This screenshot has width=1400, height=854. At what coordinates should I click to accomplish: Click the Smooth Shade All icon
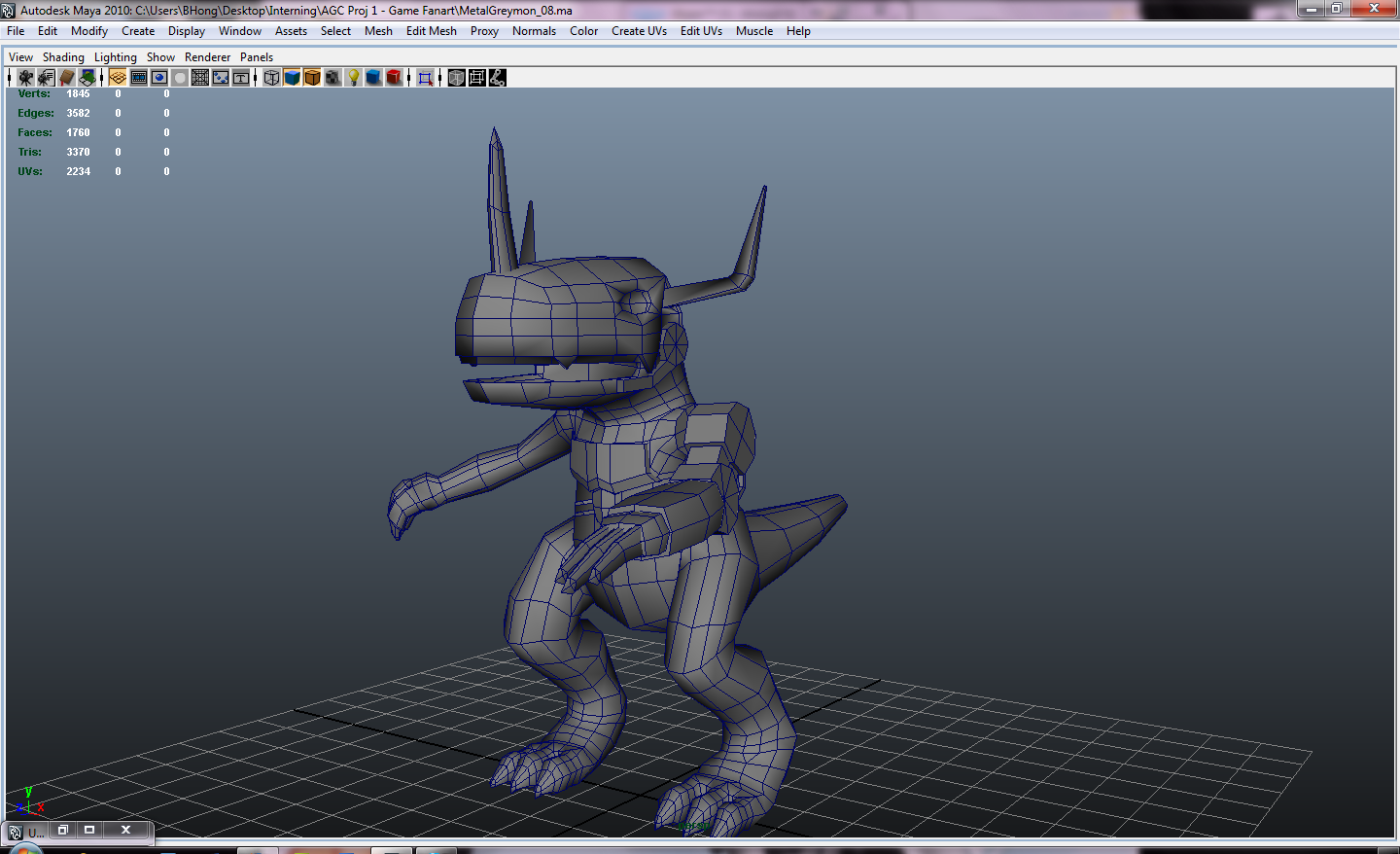click(x=292, y=78)
